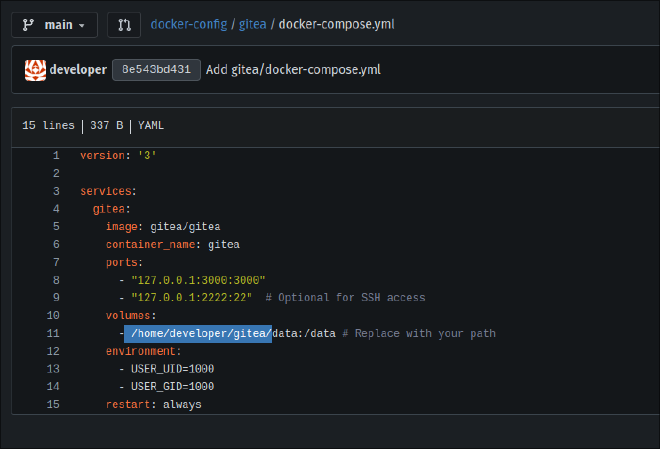Select line number 1
The height and width of the screenshot is (449, 660).
[56, 156]
